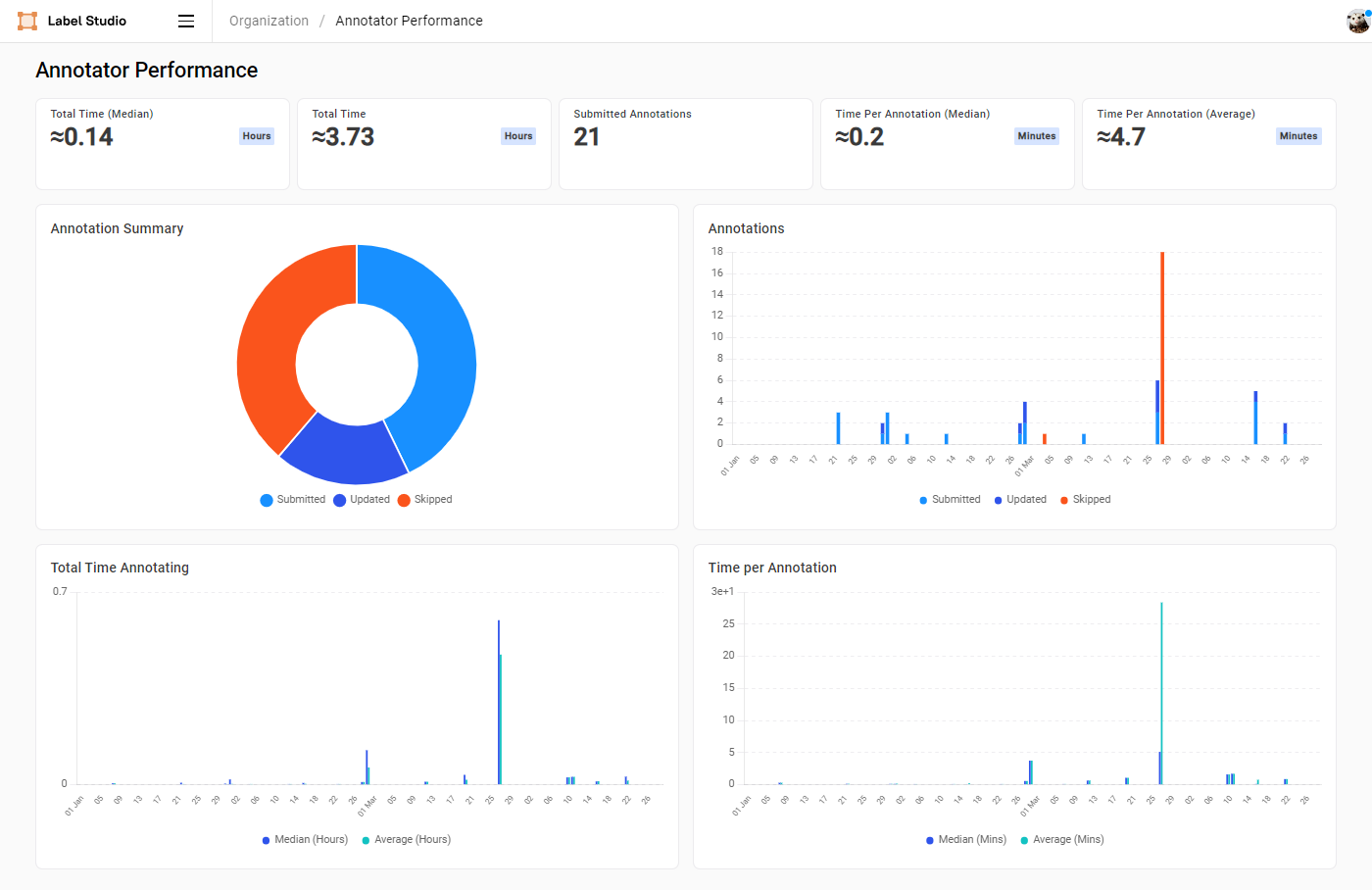
Task: Click the Annotator Performance page heading
Action: pos(146,70)
